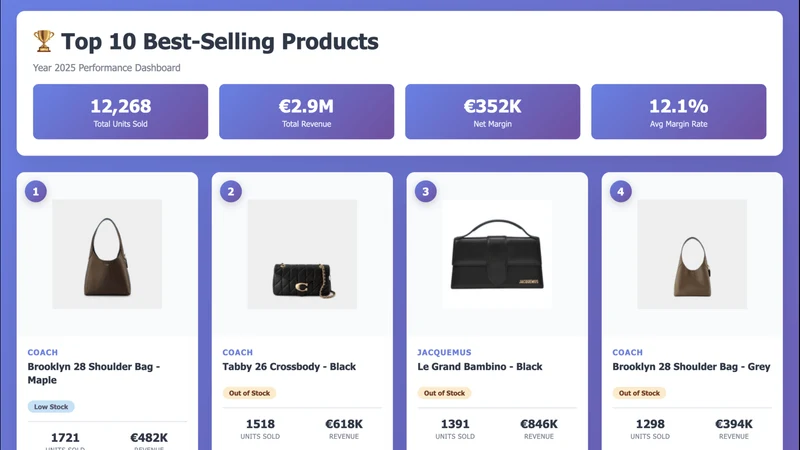Open the Total Revenue €2.9M card
Screen dimensions: 800x450
307,112
